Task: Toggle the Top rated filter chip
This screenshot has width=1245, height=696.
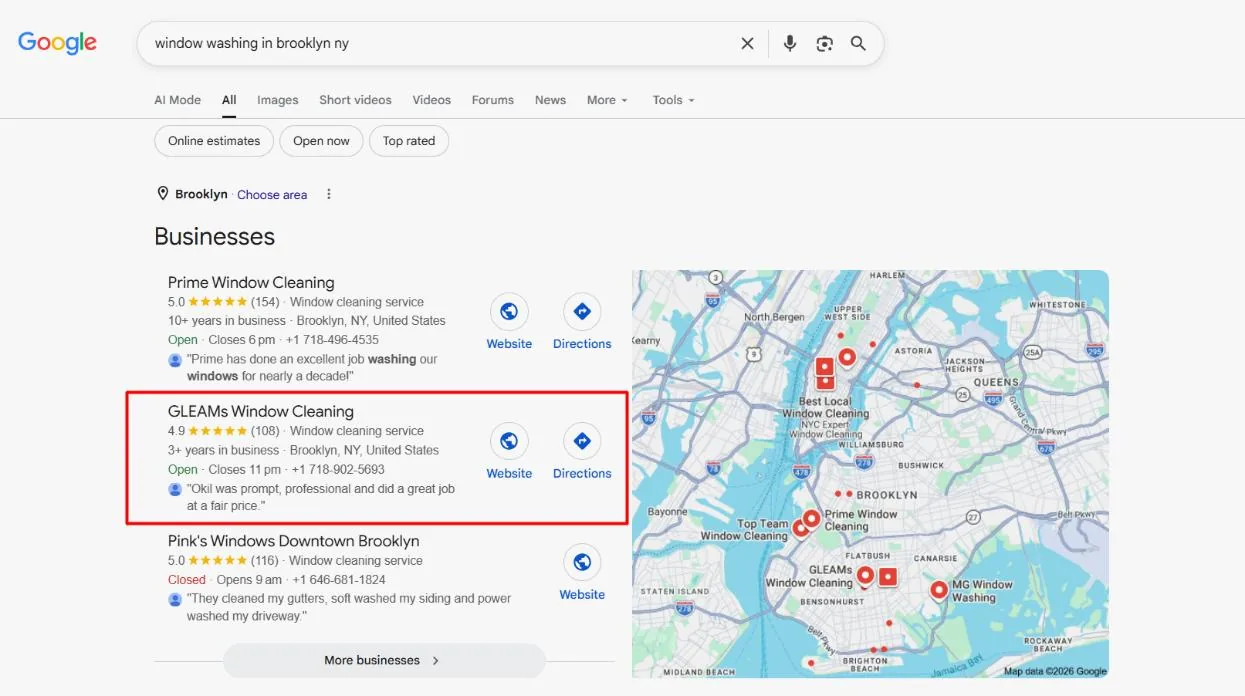Action: pos(409,141)
